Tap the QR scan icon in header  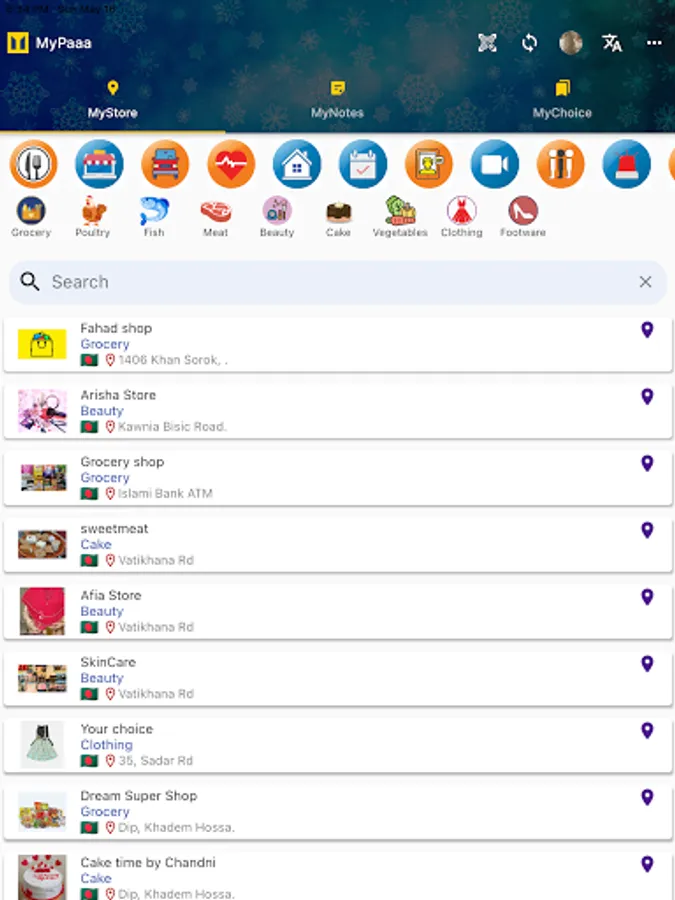tap(487, 43)
